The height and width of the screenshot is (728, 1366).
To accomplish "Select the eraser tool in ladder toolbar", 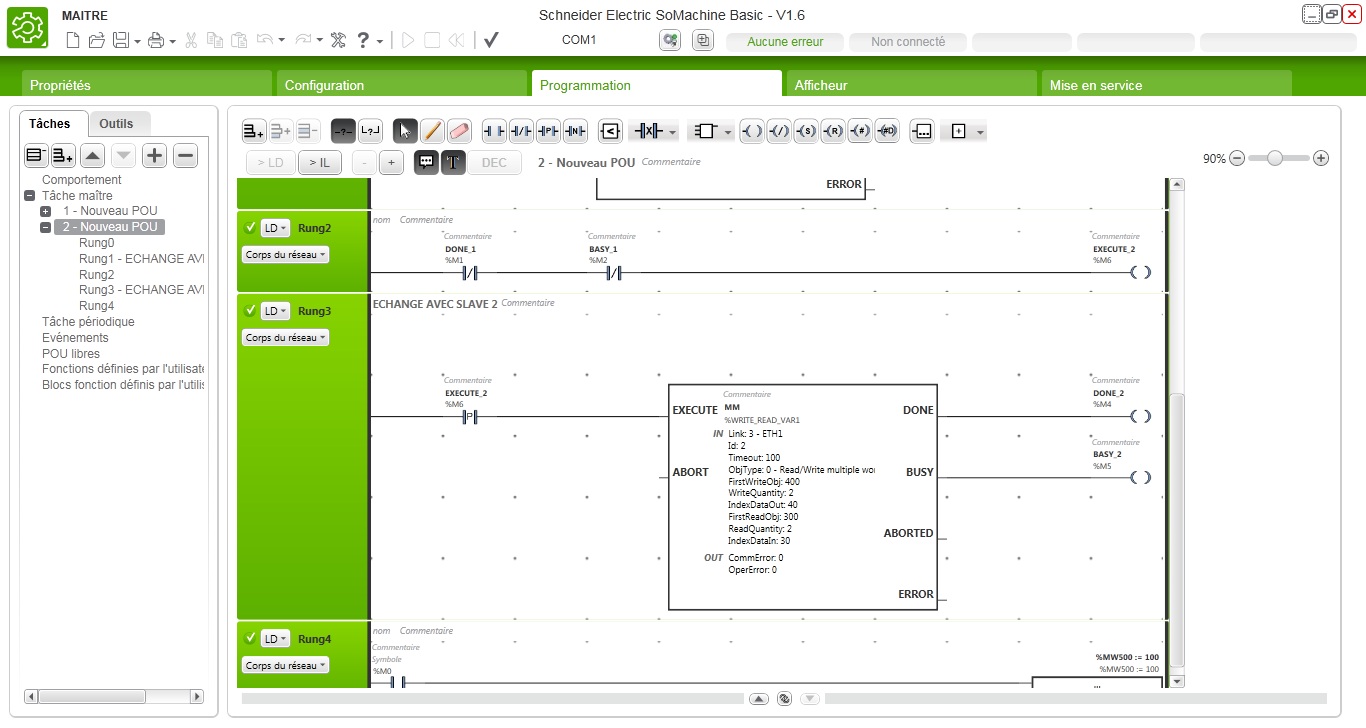I will point(459,131).
